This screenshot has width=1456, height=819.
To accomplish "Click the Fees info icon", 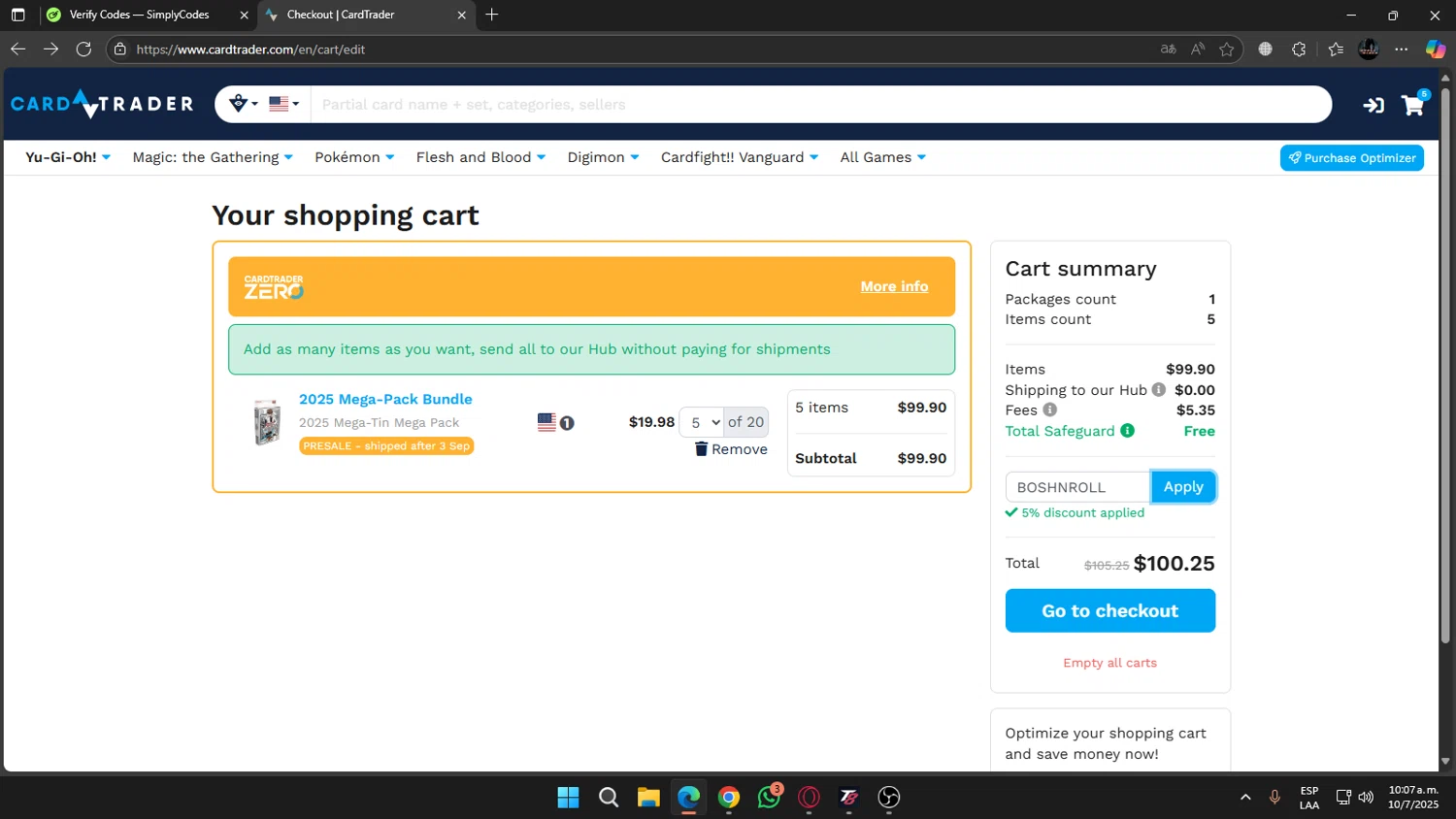I will 1049,409.
